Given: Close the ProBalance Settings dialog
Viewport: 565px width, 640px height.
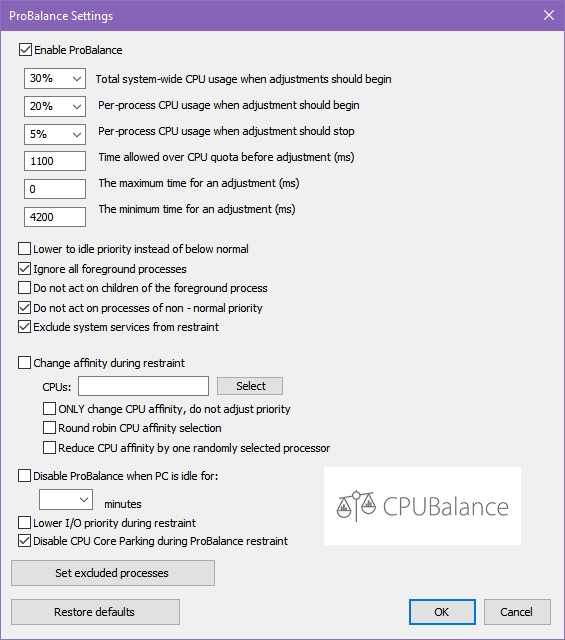Looking at the screenshot, I should (549, 15).
